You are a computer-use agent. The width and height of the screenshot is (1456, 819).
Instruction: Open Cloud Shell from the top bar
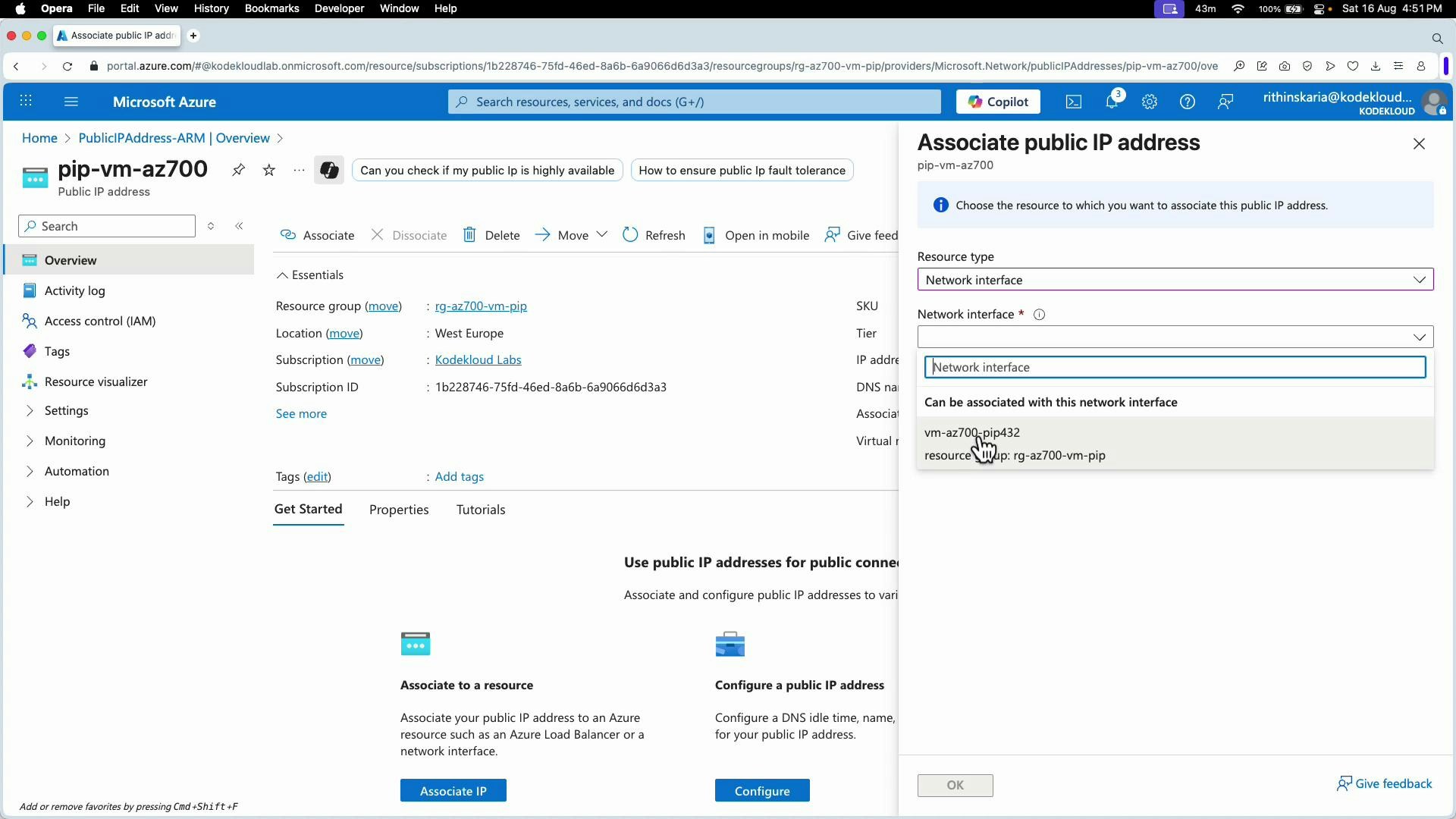1074,102
